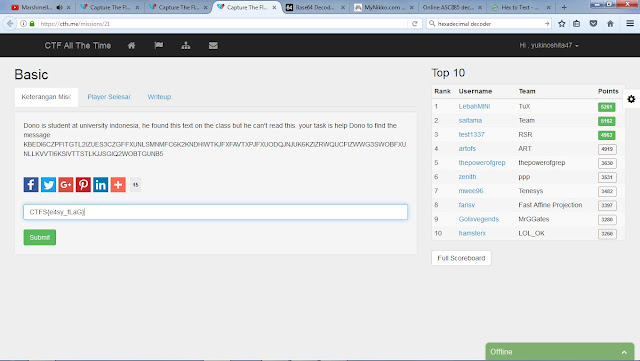
Task: Select the Keterangan Misi tab
Action: pos(46,97)
